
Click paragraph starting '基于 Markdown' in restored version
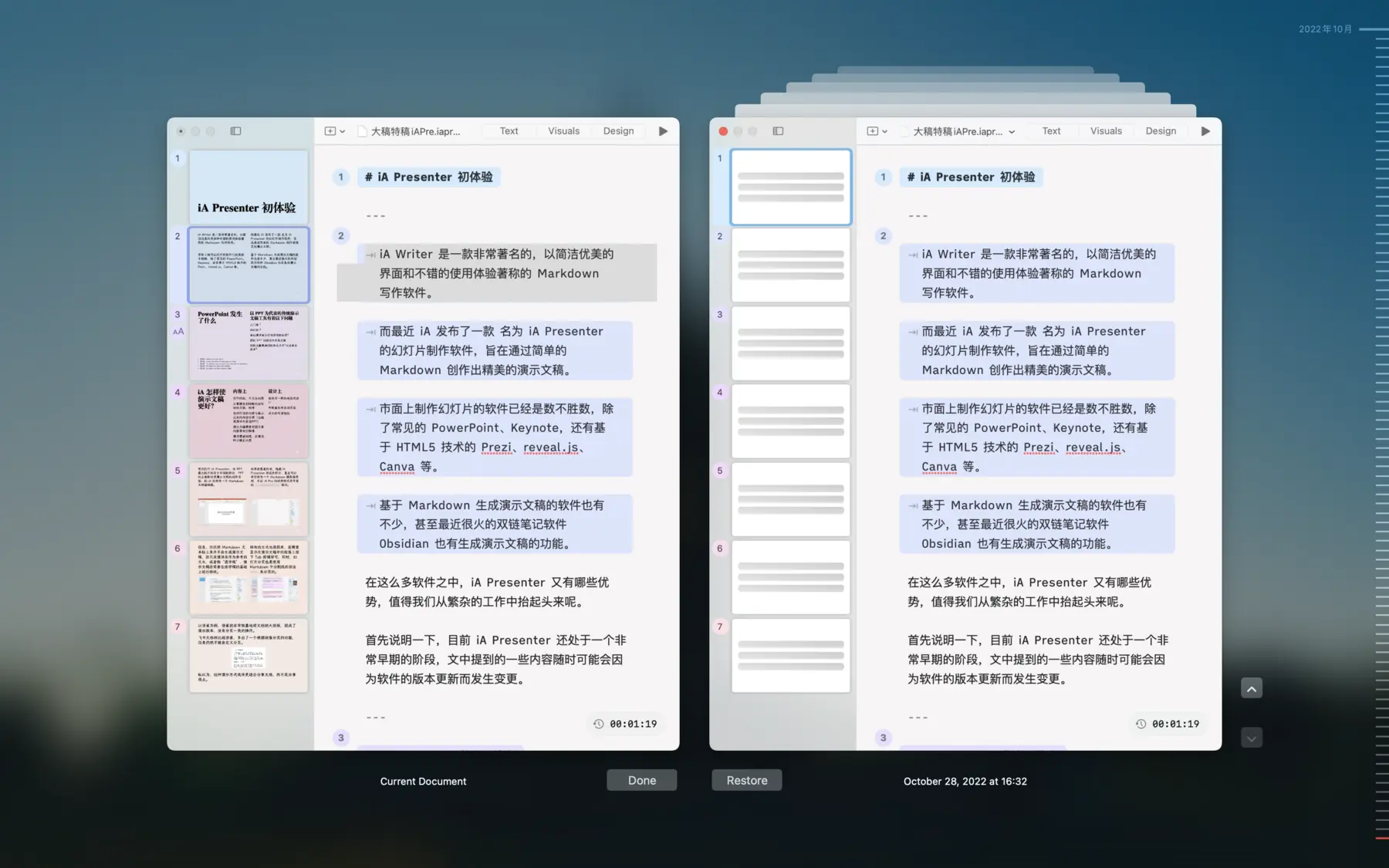pyautogui.click(x=1037, y=524)
